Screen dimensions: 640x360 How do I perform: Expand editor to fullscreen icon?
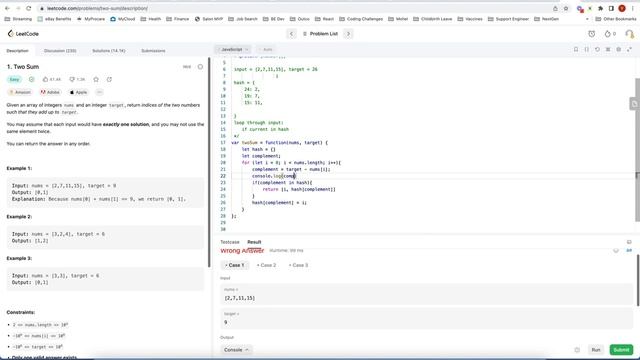click(629, 49)
